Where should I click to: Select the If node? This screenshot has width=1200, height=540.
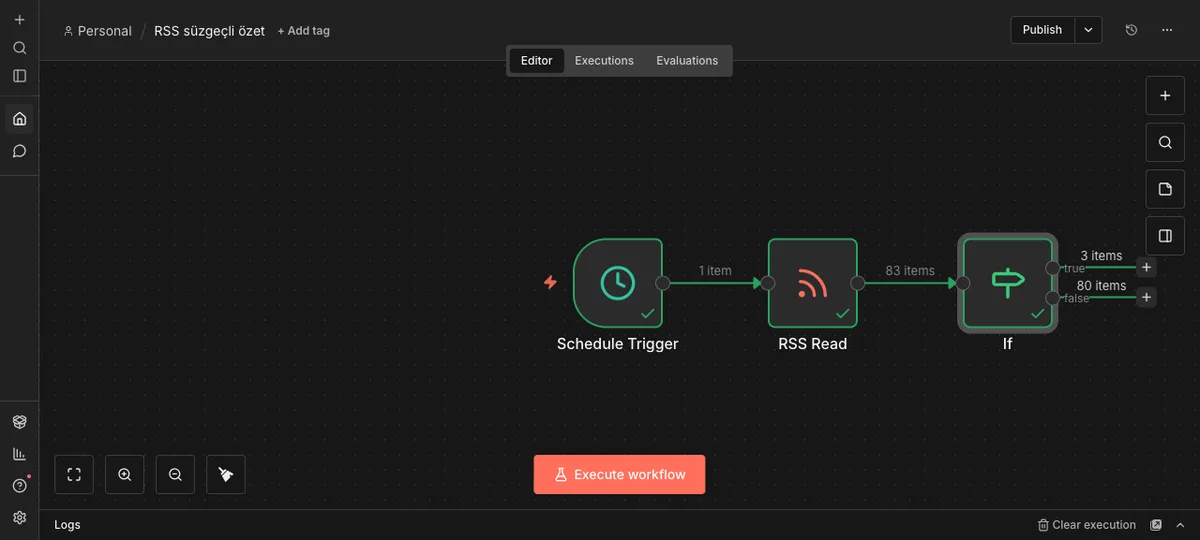[1008, 283]
